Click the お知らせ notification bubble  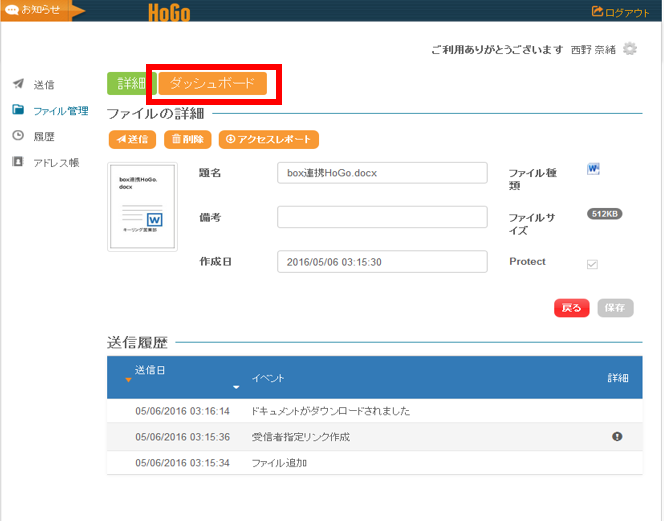click(x=35, y=10)
